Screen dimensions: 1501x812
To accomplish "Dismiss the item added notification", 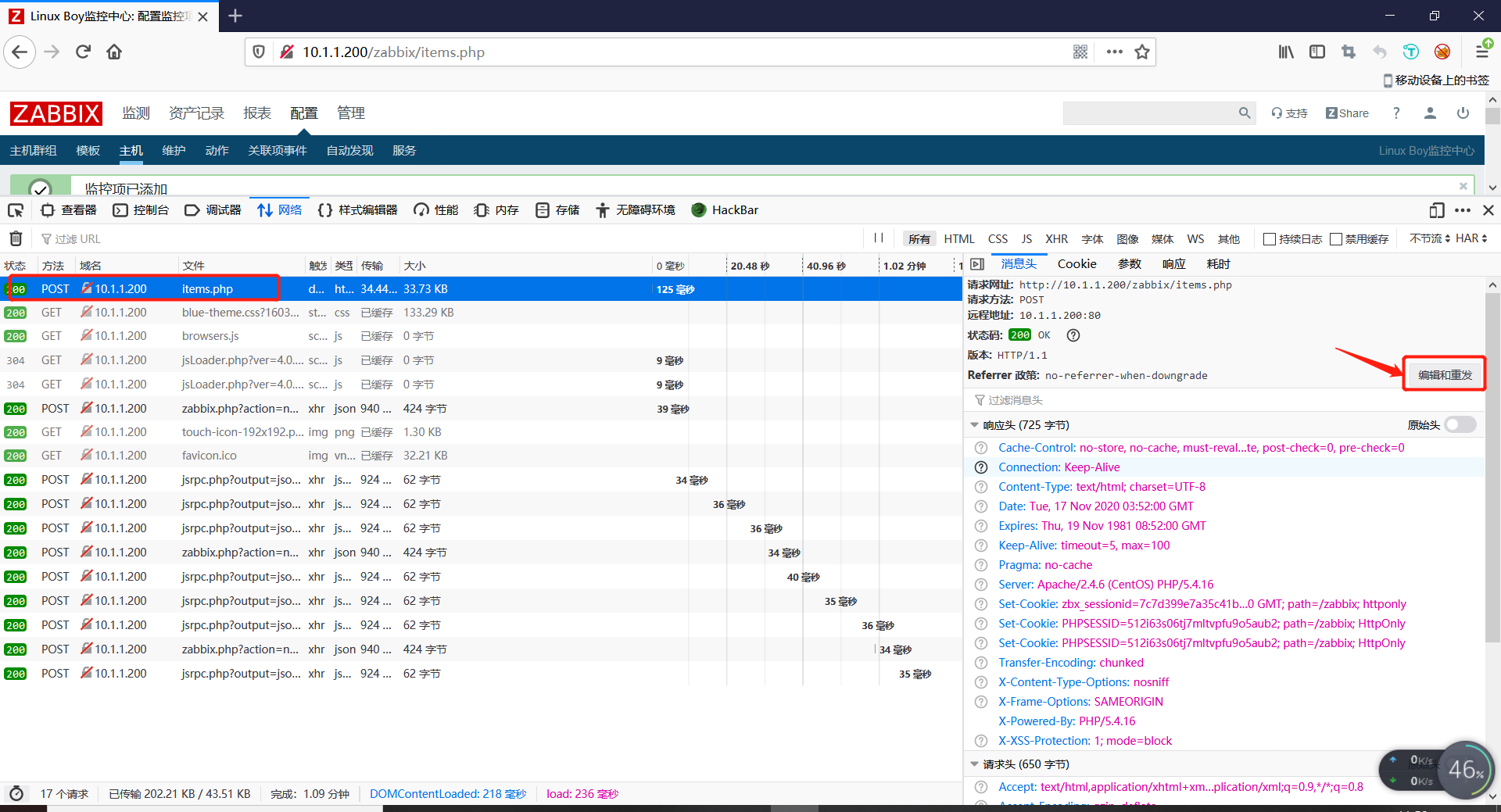I will tap(1463, 186).
